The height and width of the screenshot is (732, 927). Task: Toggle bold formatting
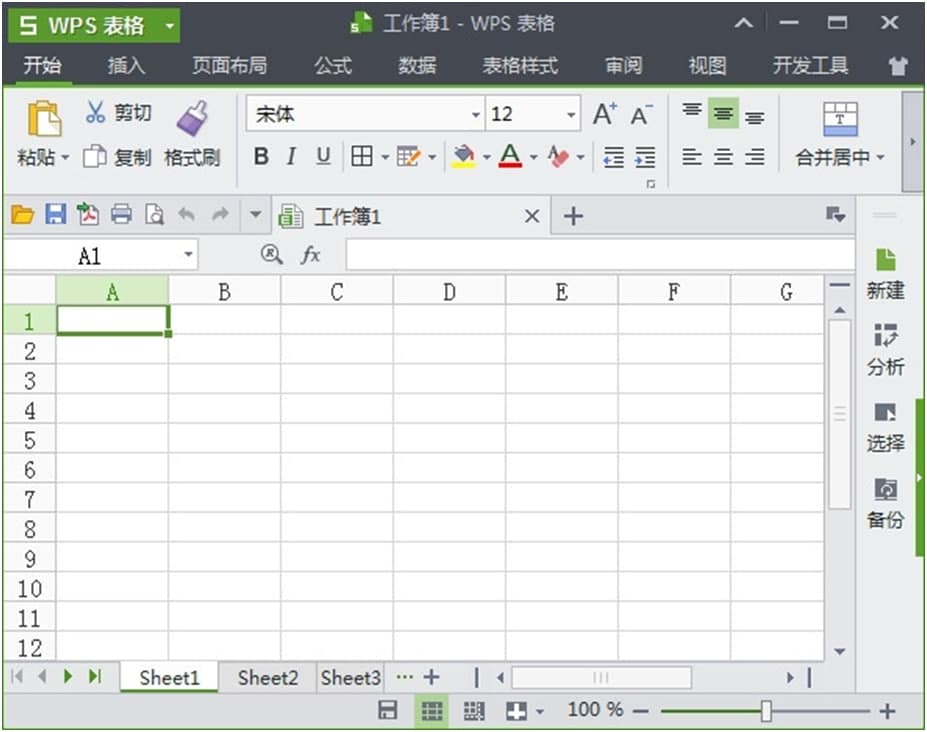point(259,157)
